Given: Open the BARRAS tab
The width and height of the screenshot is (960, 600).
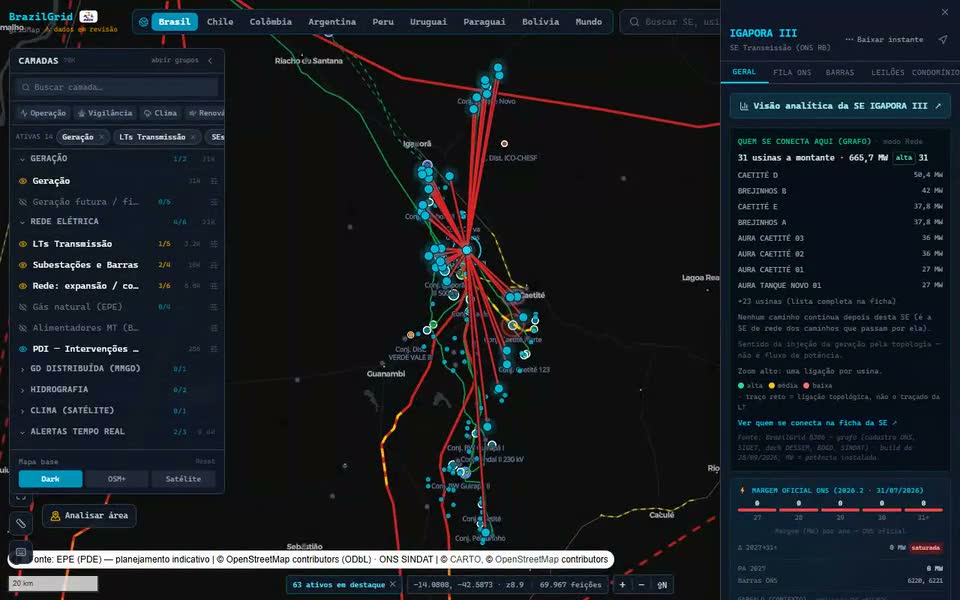Looking at the screenshot, I should [x=839, y=72].
